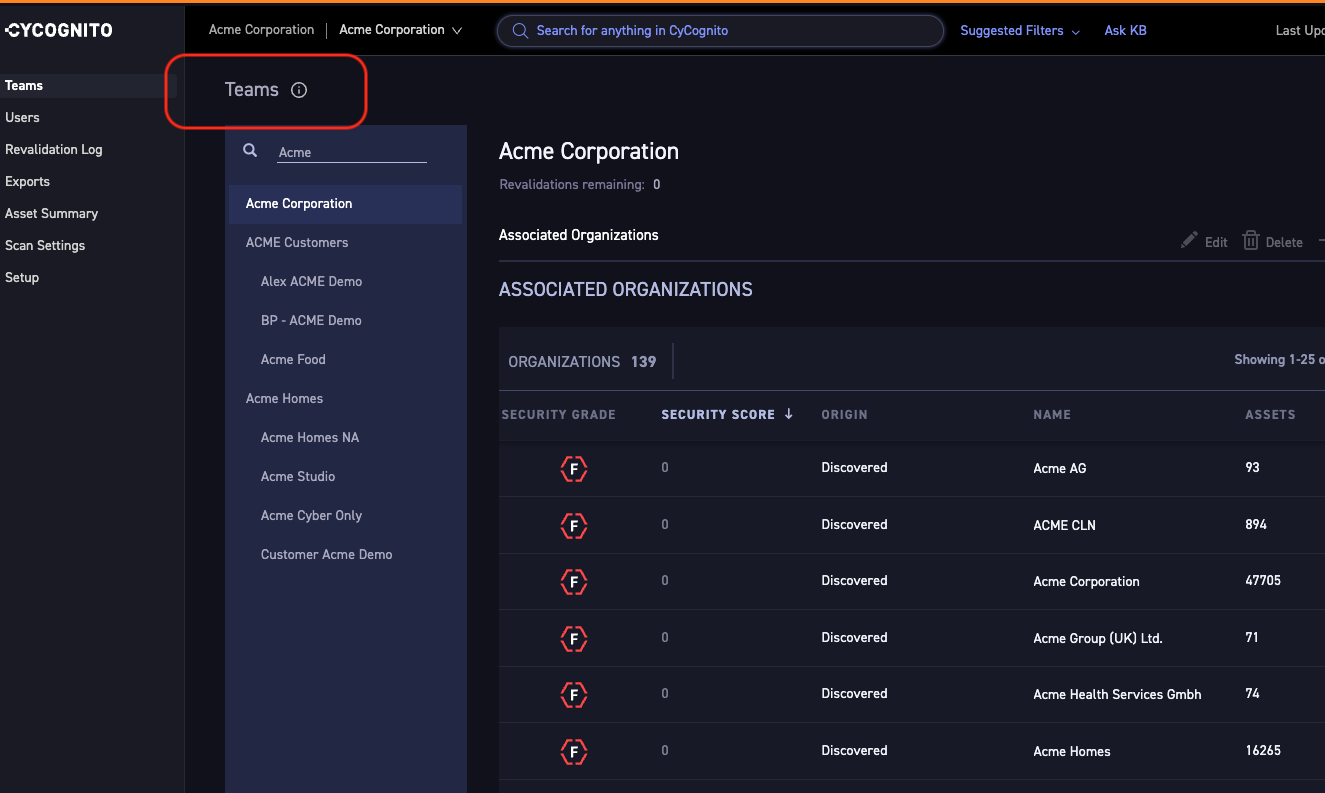Click the F grade badge for Acme AG
Viewport: 1325px width, 793px height.
click(574, 468)
